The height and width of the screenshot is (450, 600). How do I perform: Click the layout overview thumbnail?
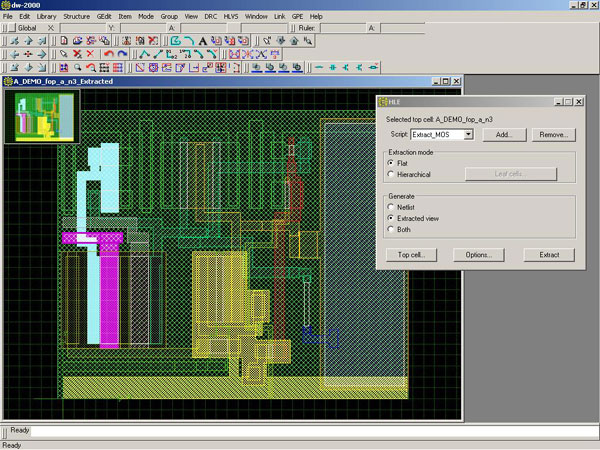coord(39,116)
